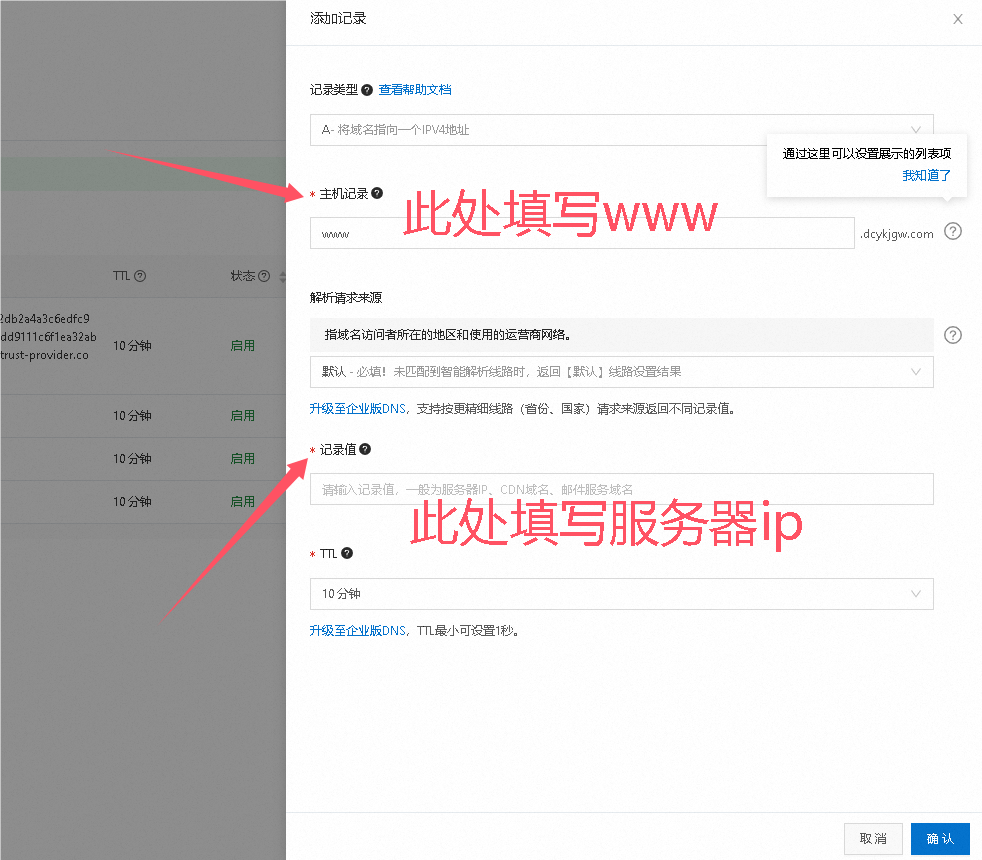Dismiss tooltip with 我知道了

tap(926, 175)
